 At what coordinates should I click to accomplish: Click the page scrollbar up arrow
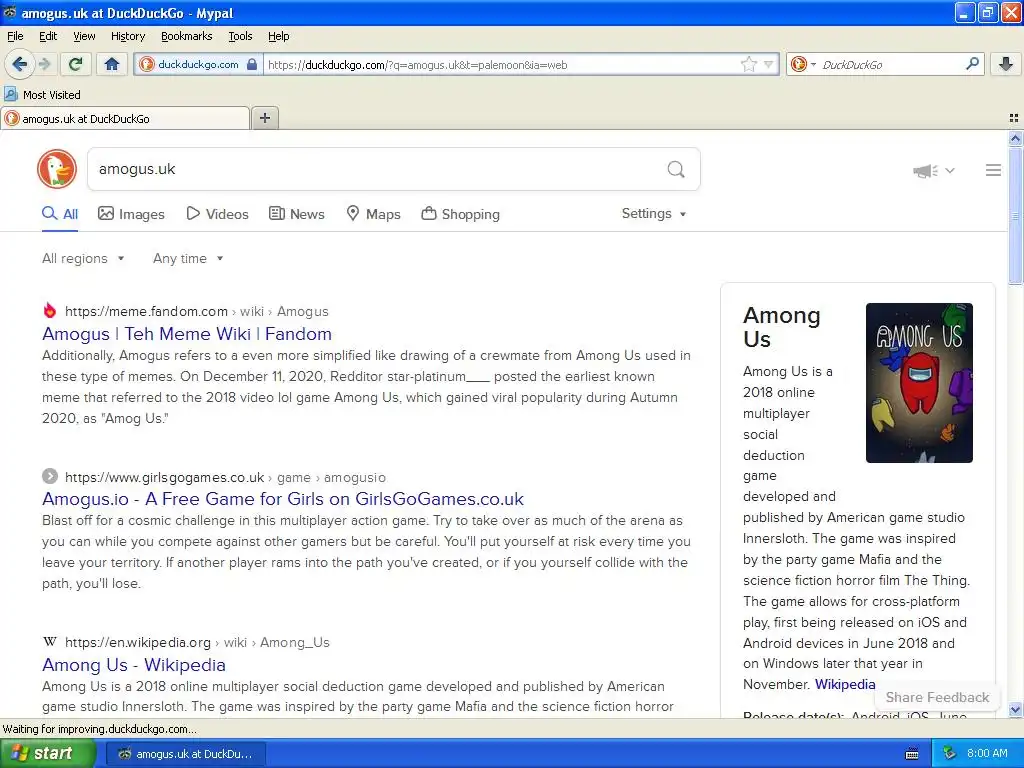(1015, 138)
